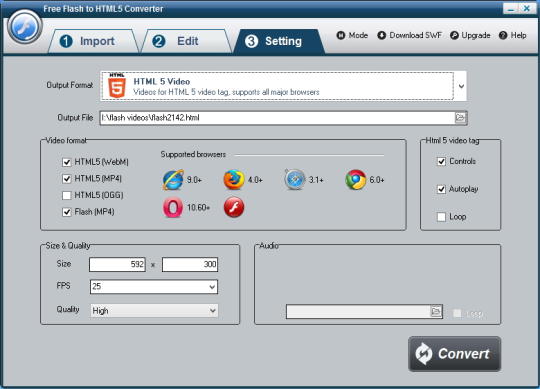Uncheck the HTML5 (MP4) checkbox

[x=66, y=179]
